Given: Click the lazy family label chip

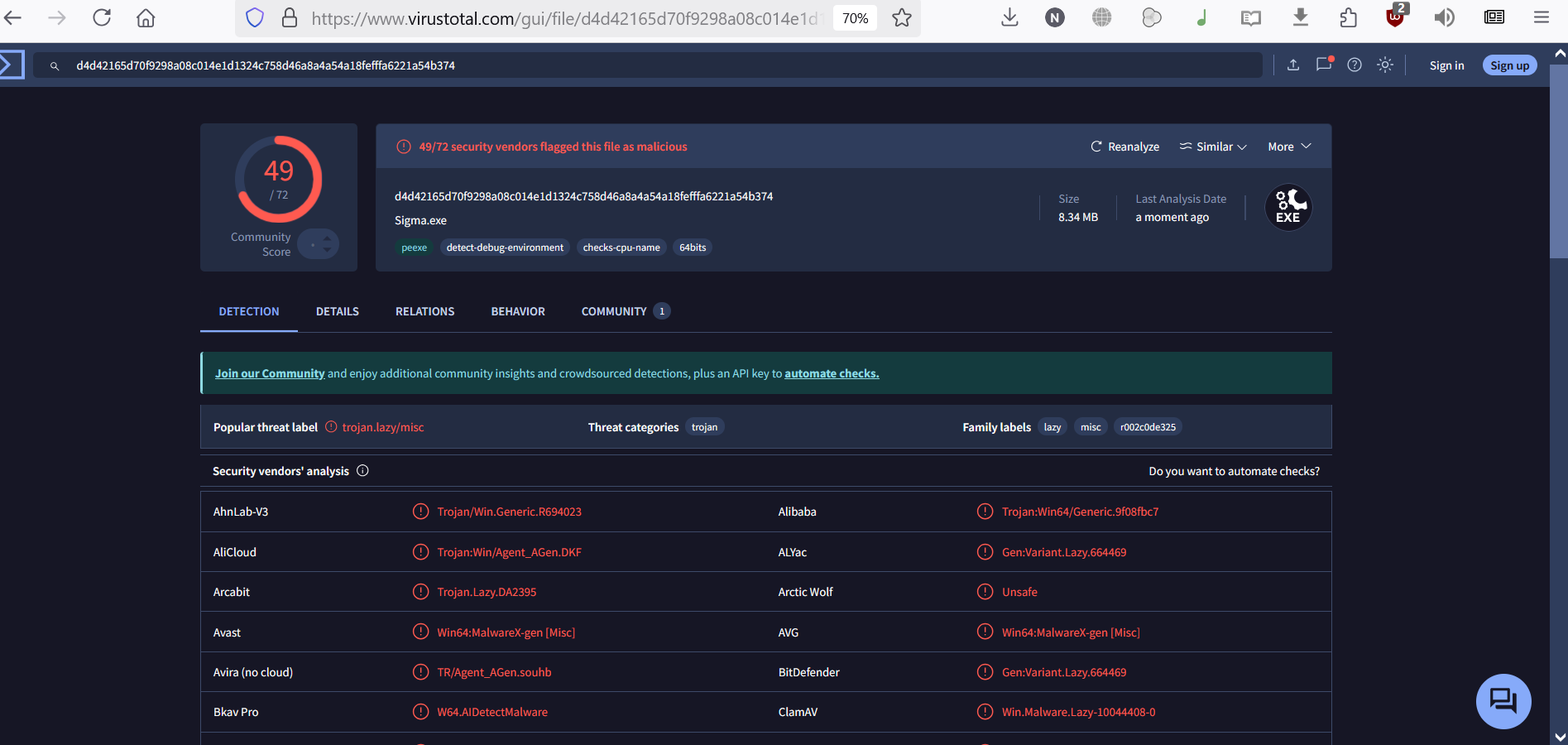Looking at the screenshot, I should (x=1053, y=427).
